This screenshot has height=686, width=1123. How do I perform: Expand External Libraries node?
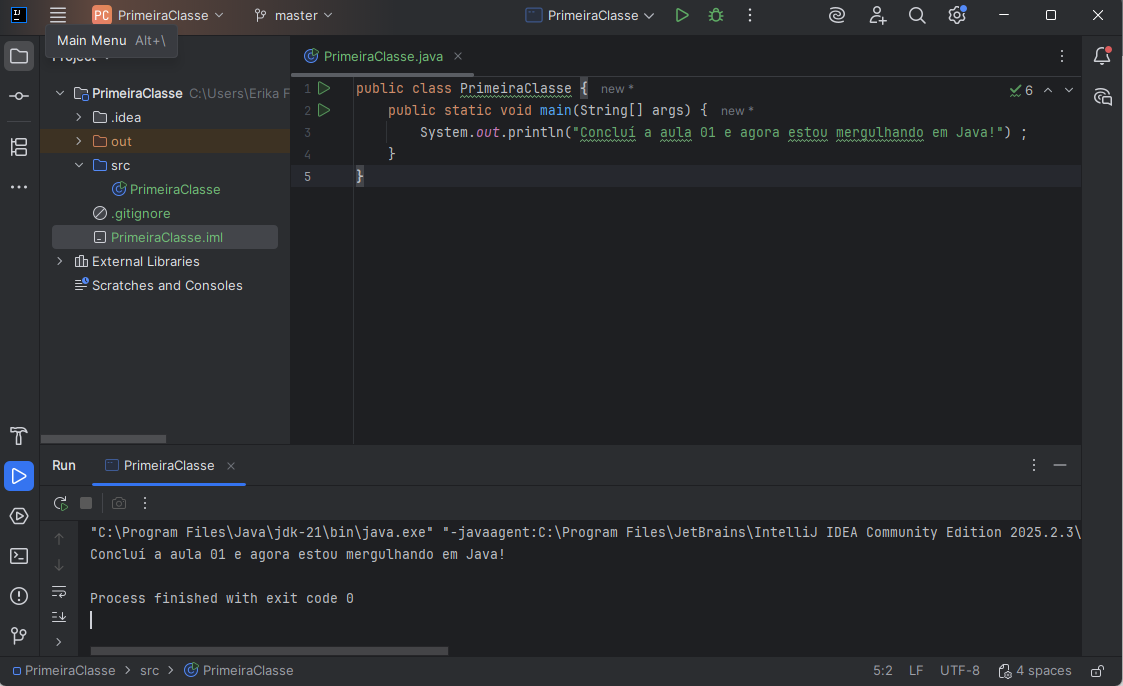coord(60,261)
